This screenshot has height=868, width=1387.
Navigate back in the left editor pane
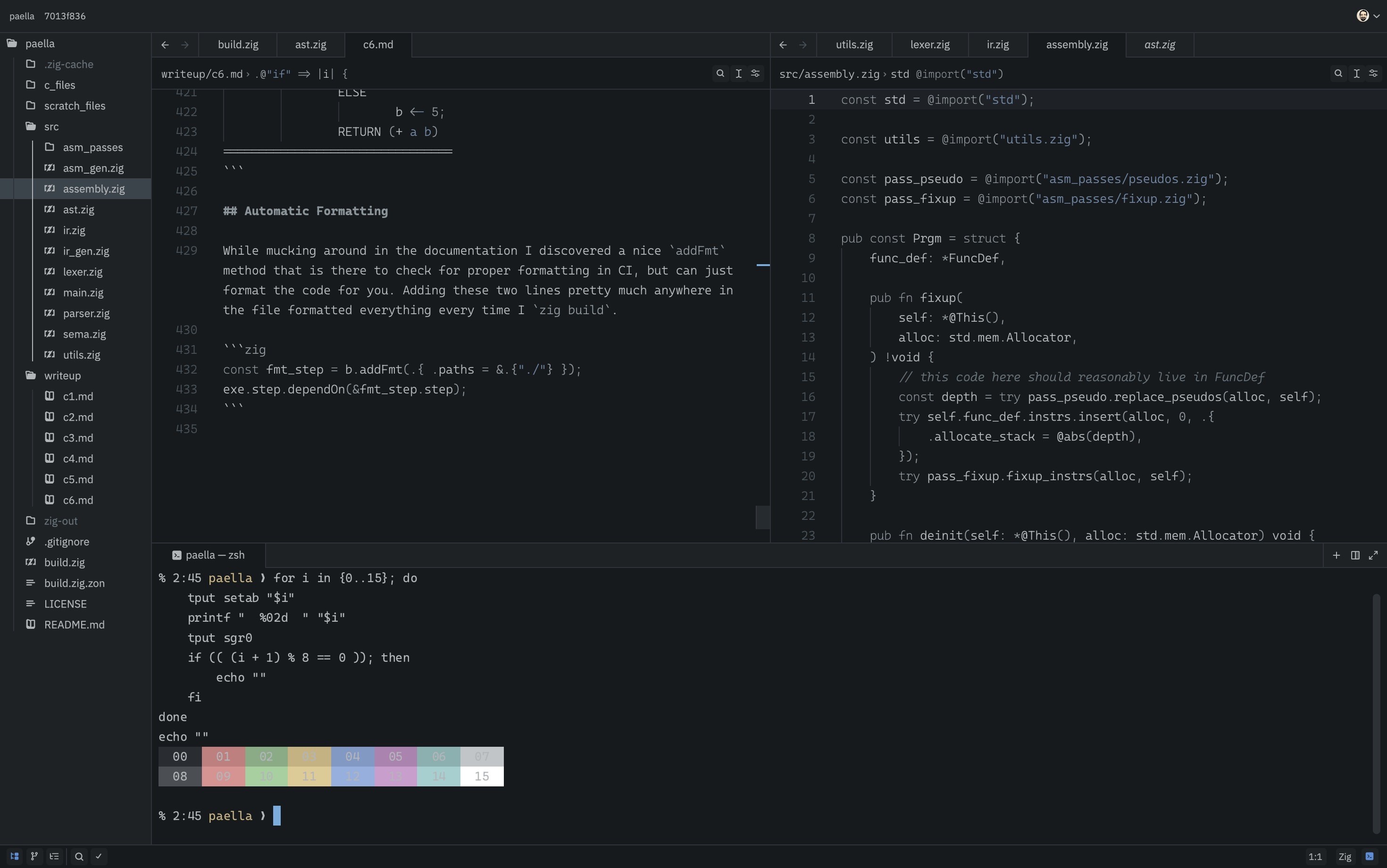165,45
